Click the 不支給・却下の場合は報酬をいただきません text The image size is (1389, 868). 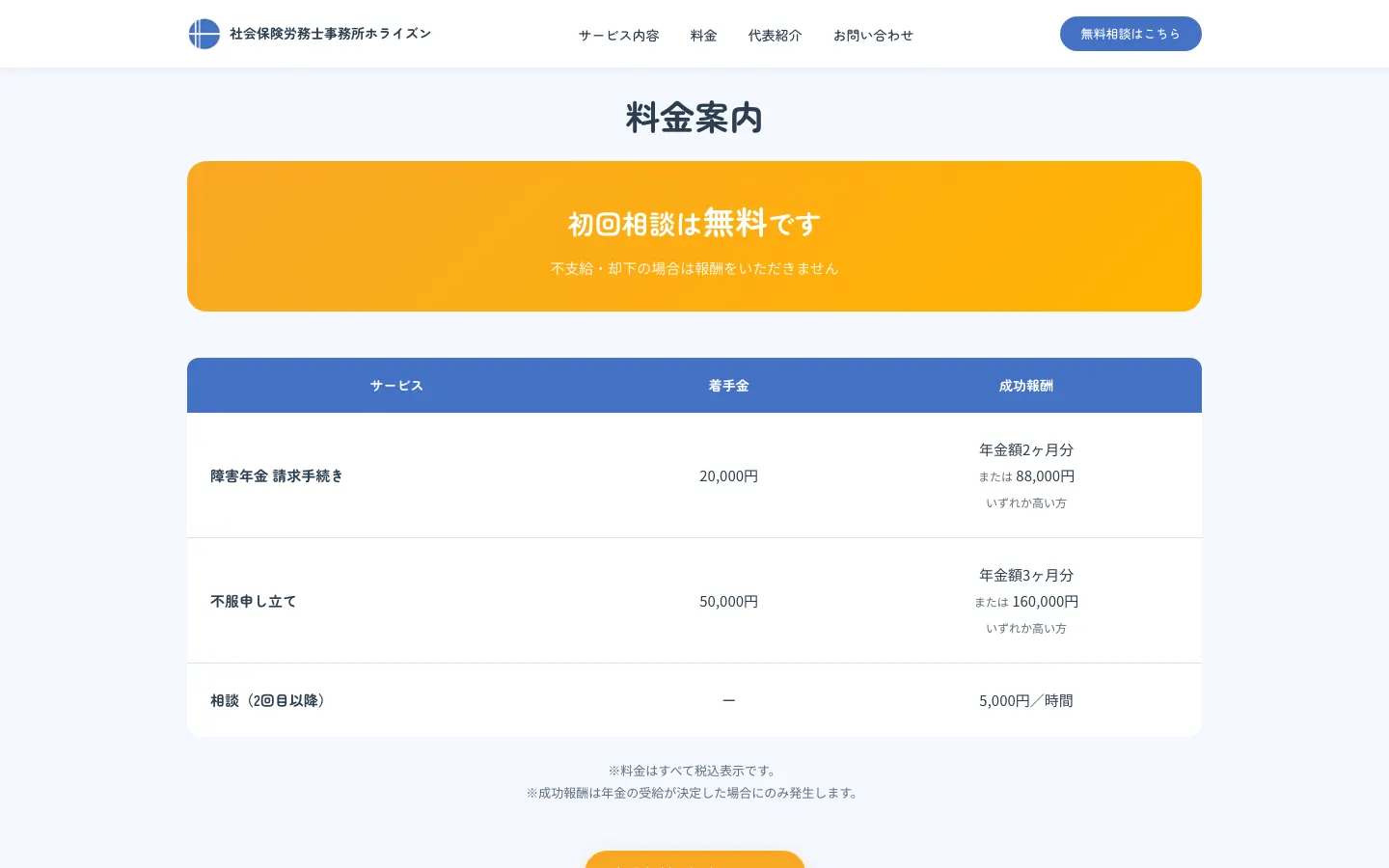(x=694, y=268)
